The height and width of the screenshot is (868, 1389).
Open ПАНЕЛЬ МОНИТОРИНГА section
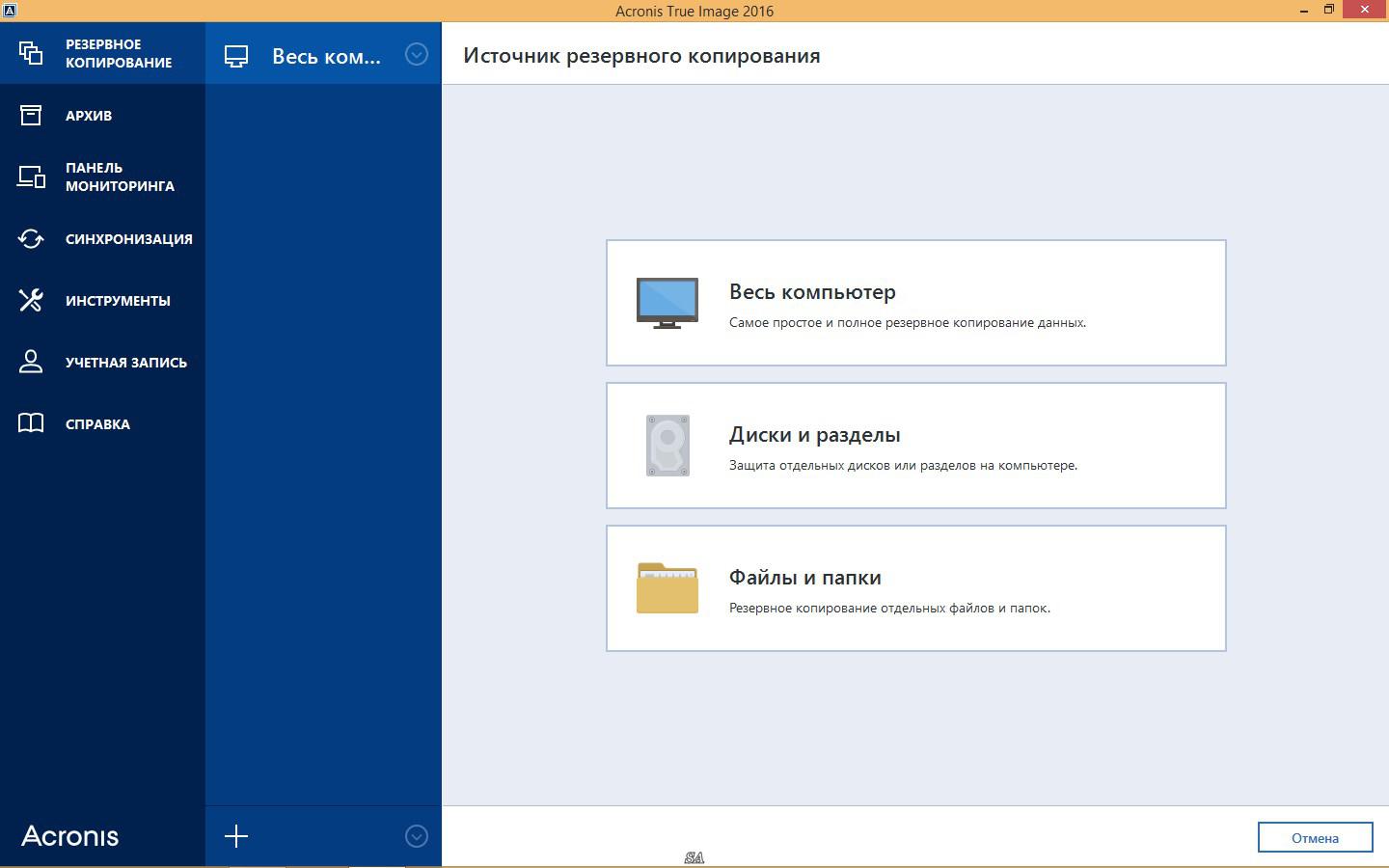point(102,176)
